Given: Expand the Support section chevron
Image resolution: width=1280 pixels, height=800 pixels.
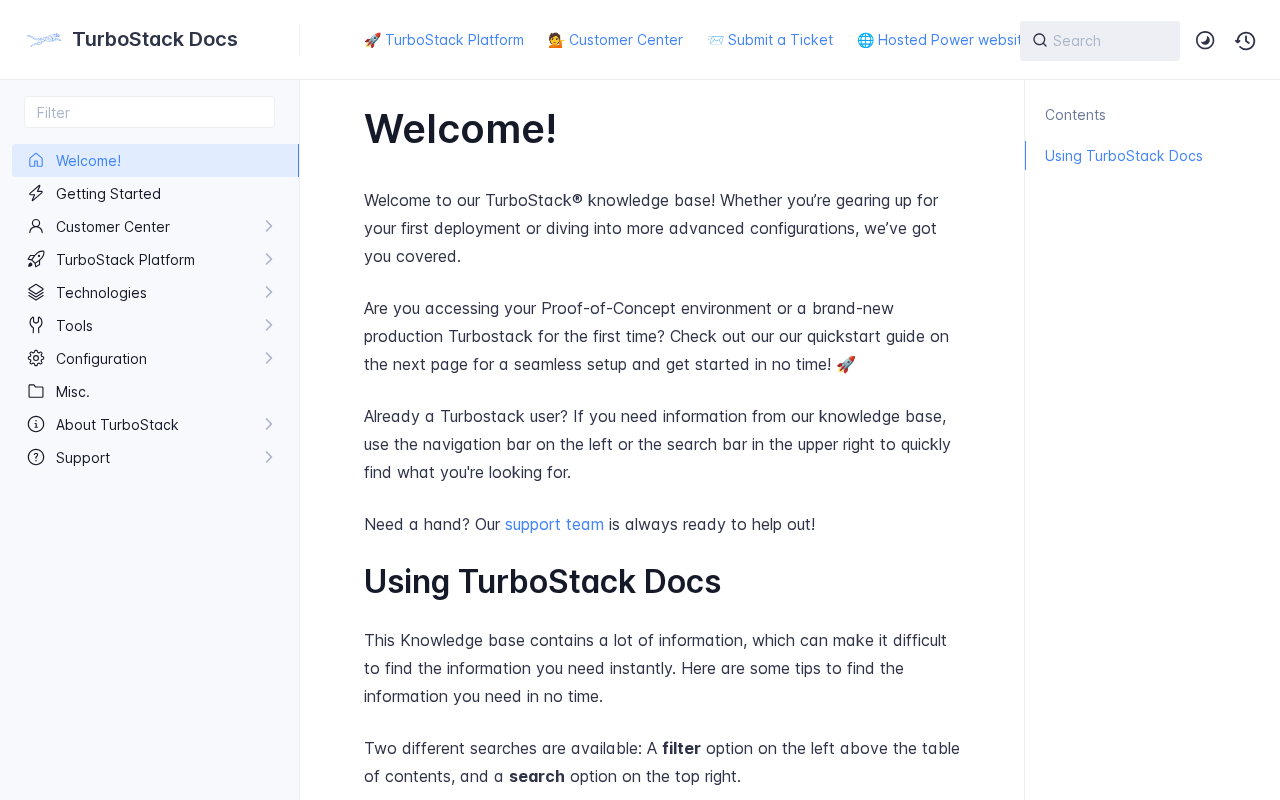Looking at the screenshot, I should pos(269,457).
